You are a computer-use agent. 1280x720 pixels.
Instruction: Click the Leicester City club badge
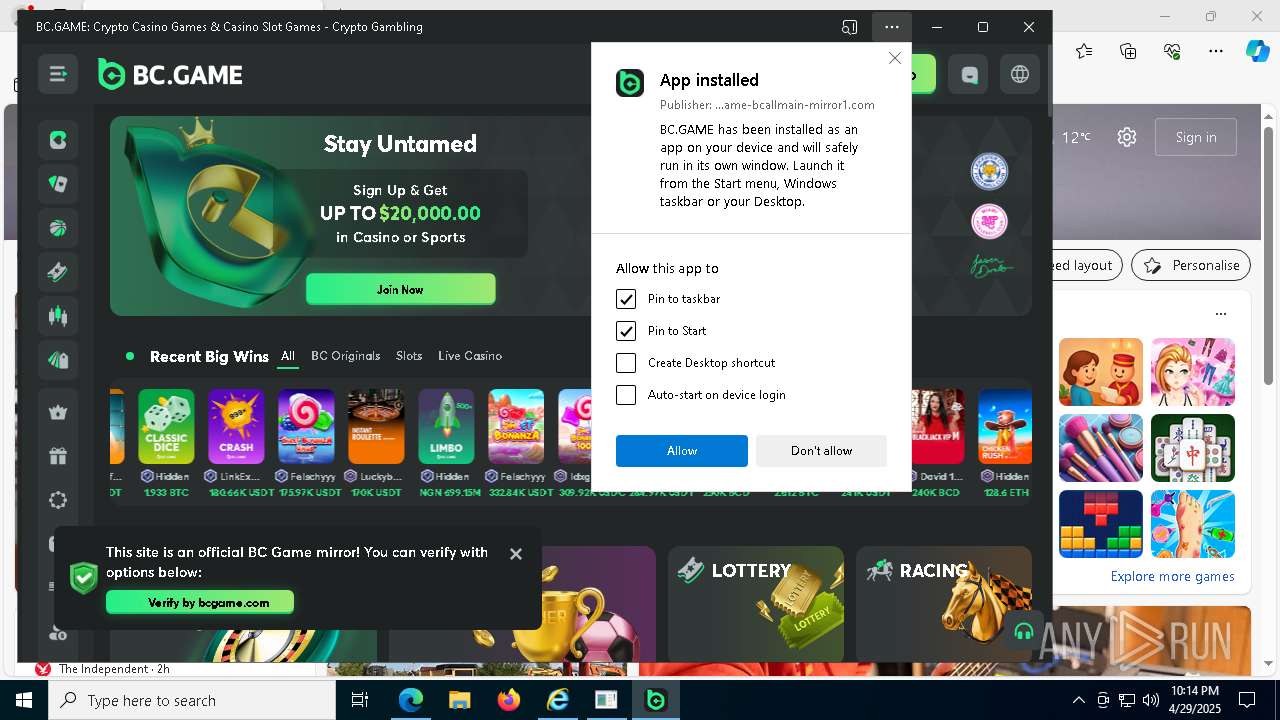tap(989, 172)
